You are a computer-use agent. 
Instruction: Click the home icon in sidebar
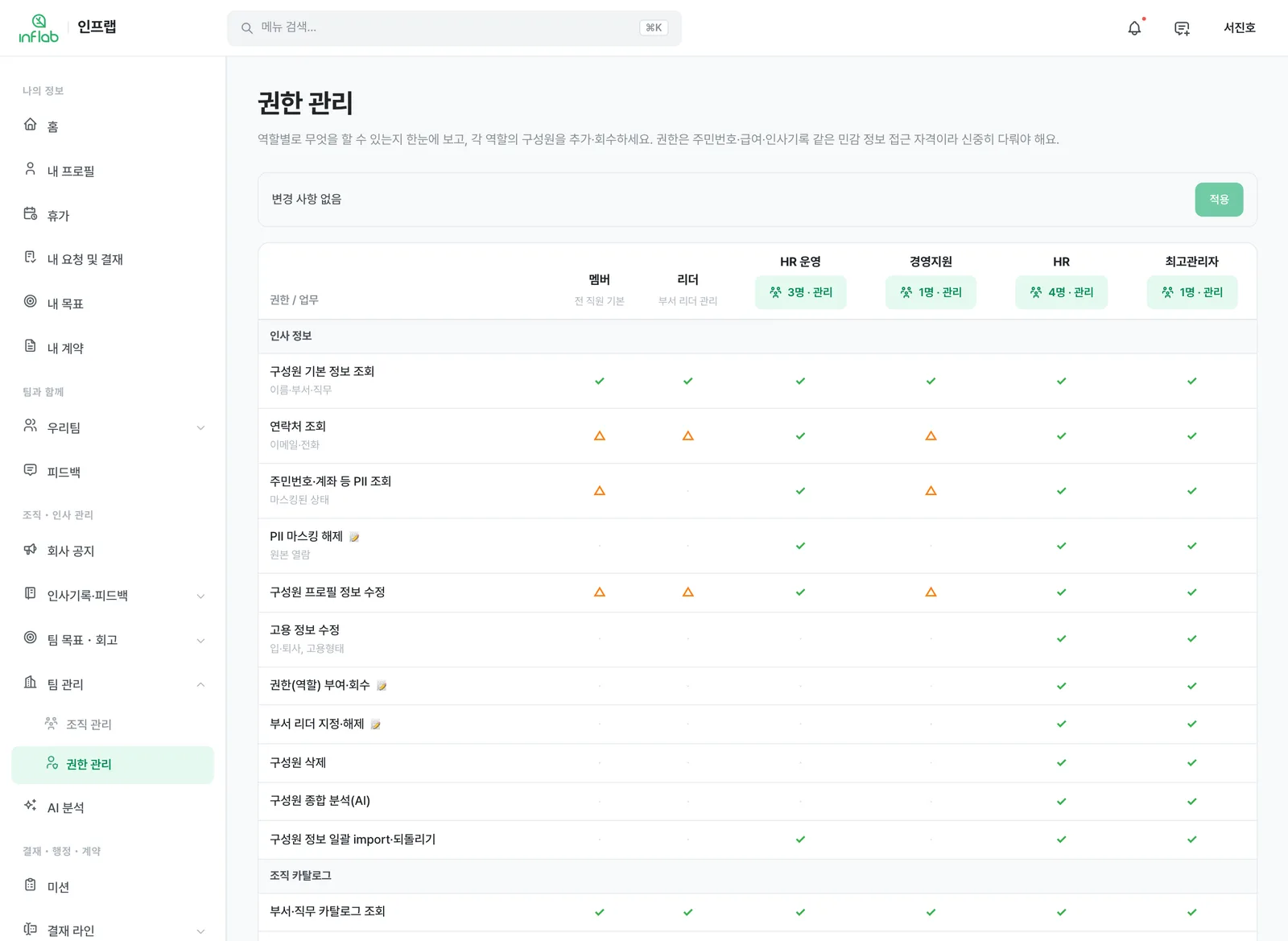point(31,125)
